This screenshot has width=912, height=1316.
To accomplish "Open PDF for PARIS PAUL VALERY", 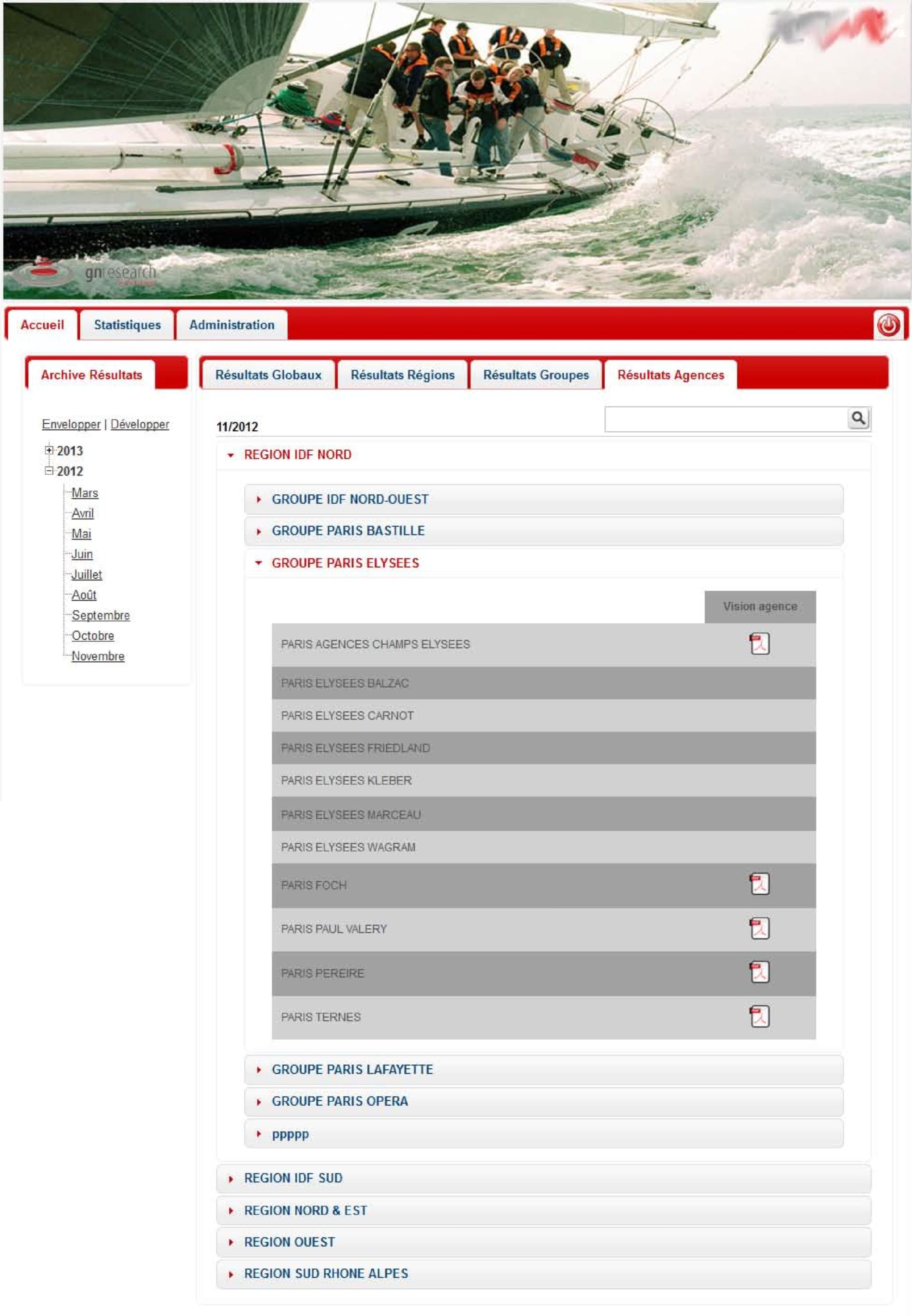I will pos(759,928).
